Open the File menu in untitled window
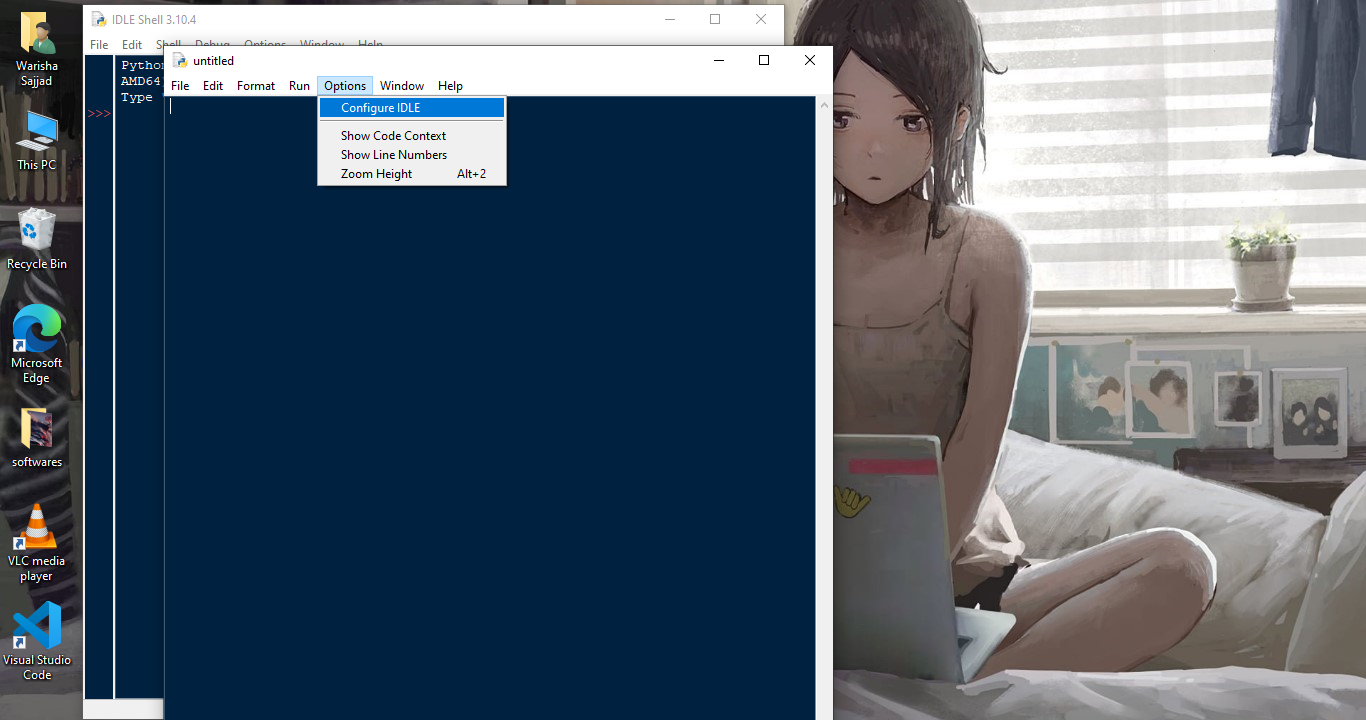 point(180,86)
